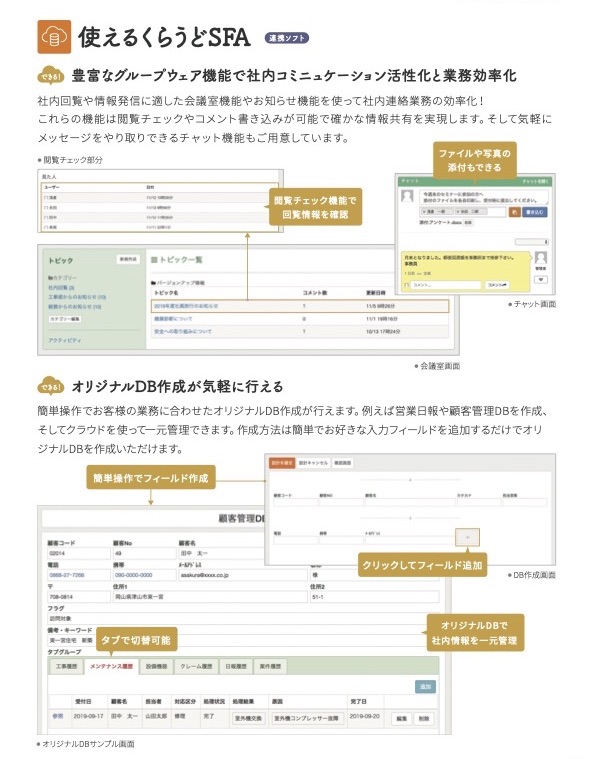Click the 削除 button in the maintenance row

(424, 718)
